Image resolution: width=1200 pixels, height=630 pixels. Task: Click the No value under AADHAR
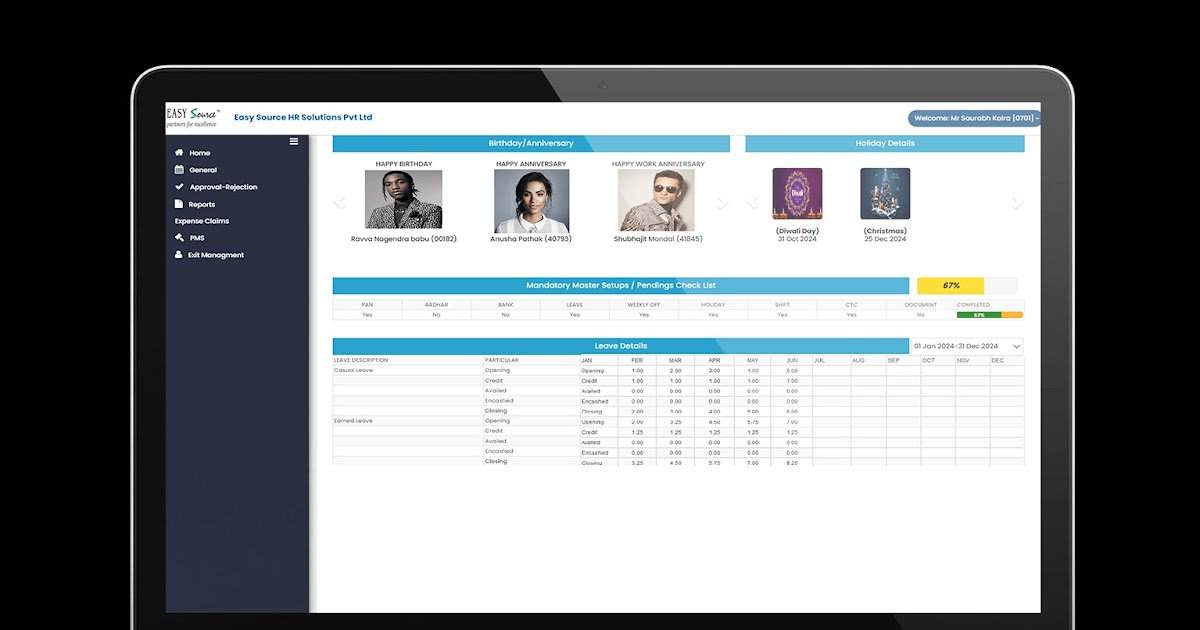pyautogui.click(x=436, y=315)
